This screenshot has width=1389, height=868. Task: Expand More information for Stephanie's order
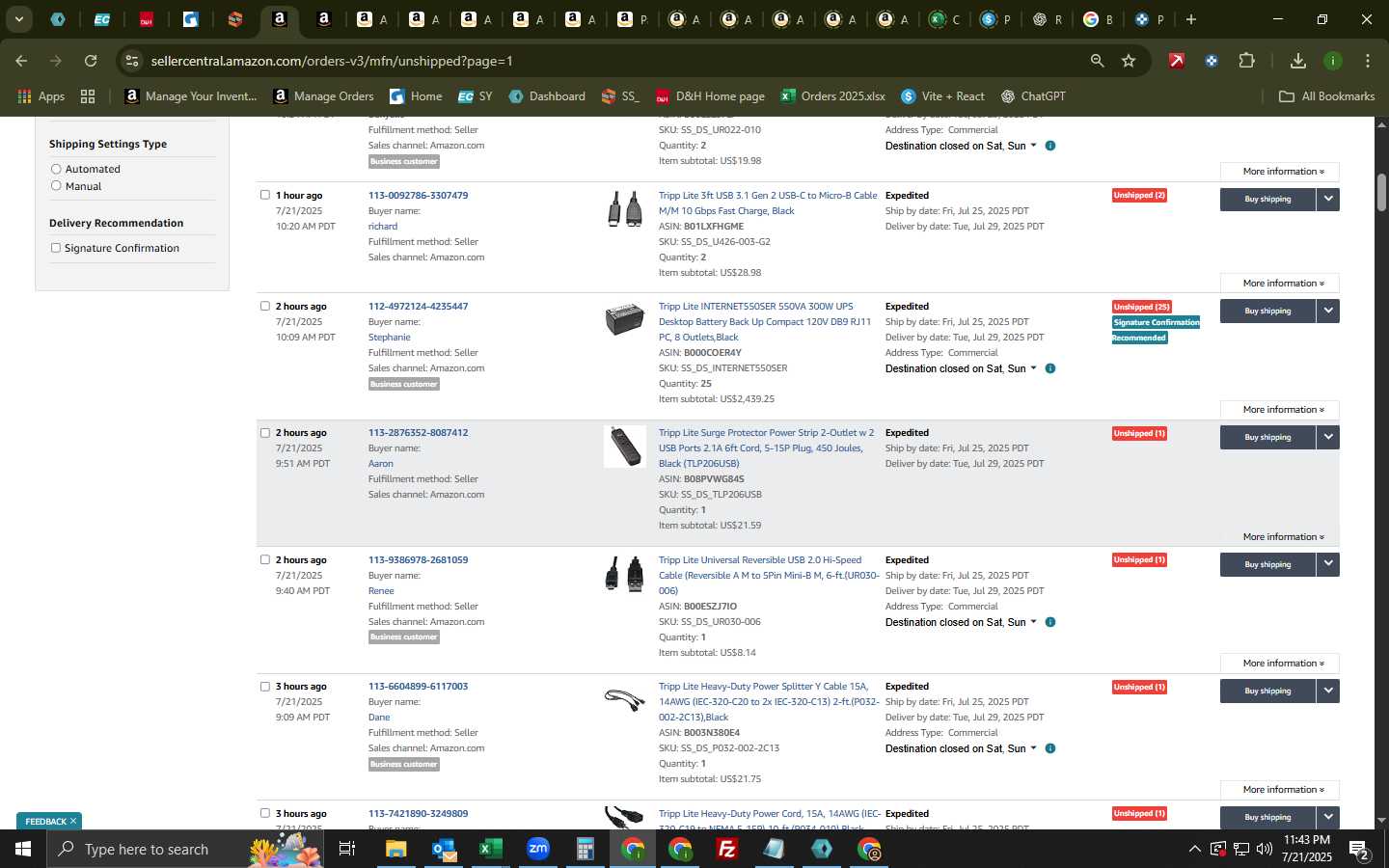[1279, 410]
